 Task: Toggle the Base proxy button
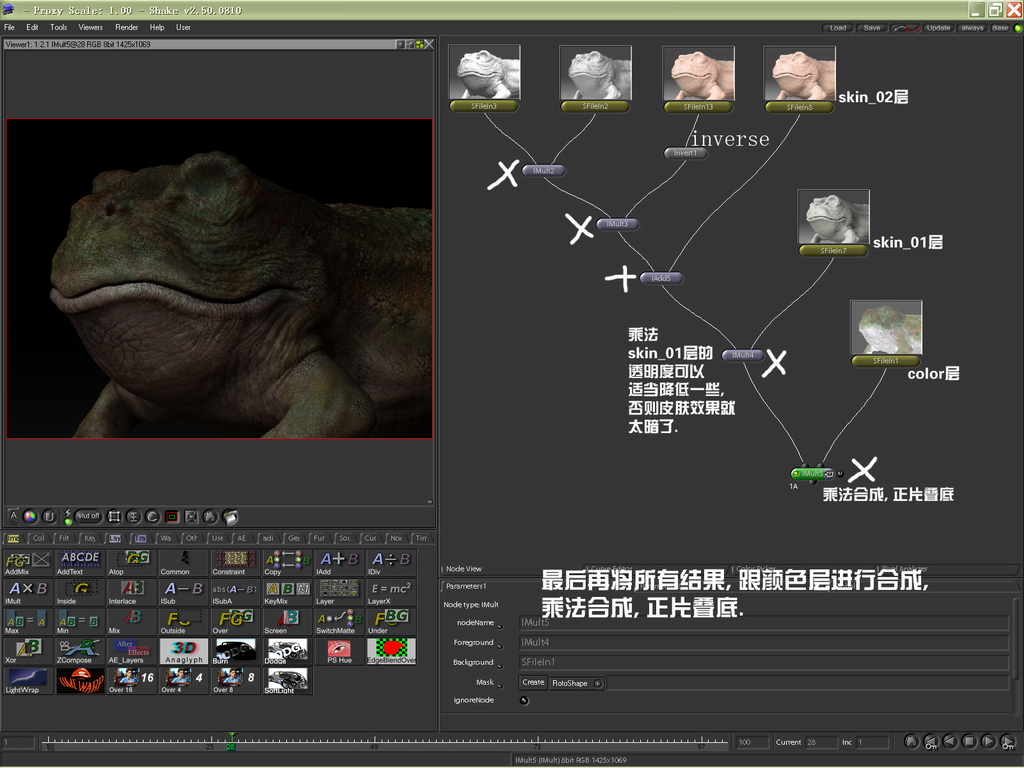(x=1000, y=28)
